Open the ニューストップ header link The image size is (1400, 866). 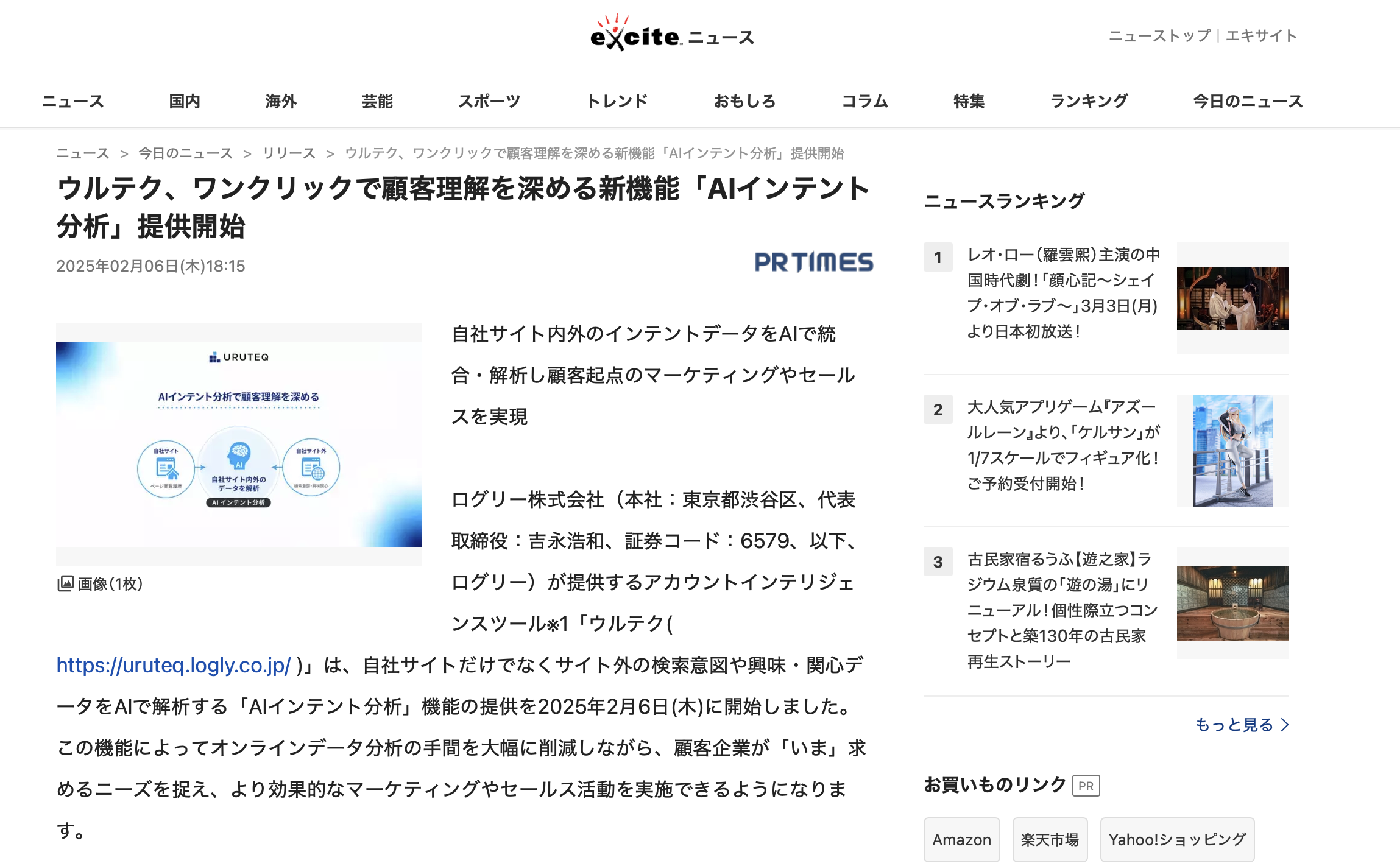click(x=1159, y=36)
